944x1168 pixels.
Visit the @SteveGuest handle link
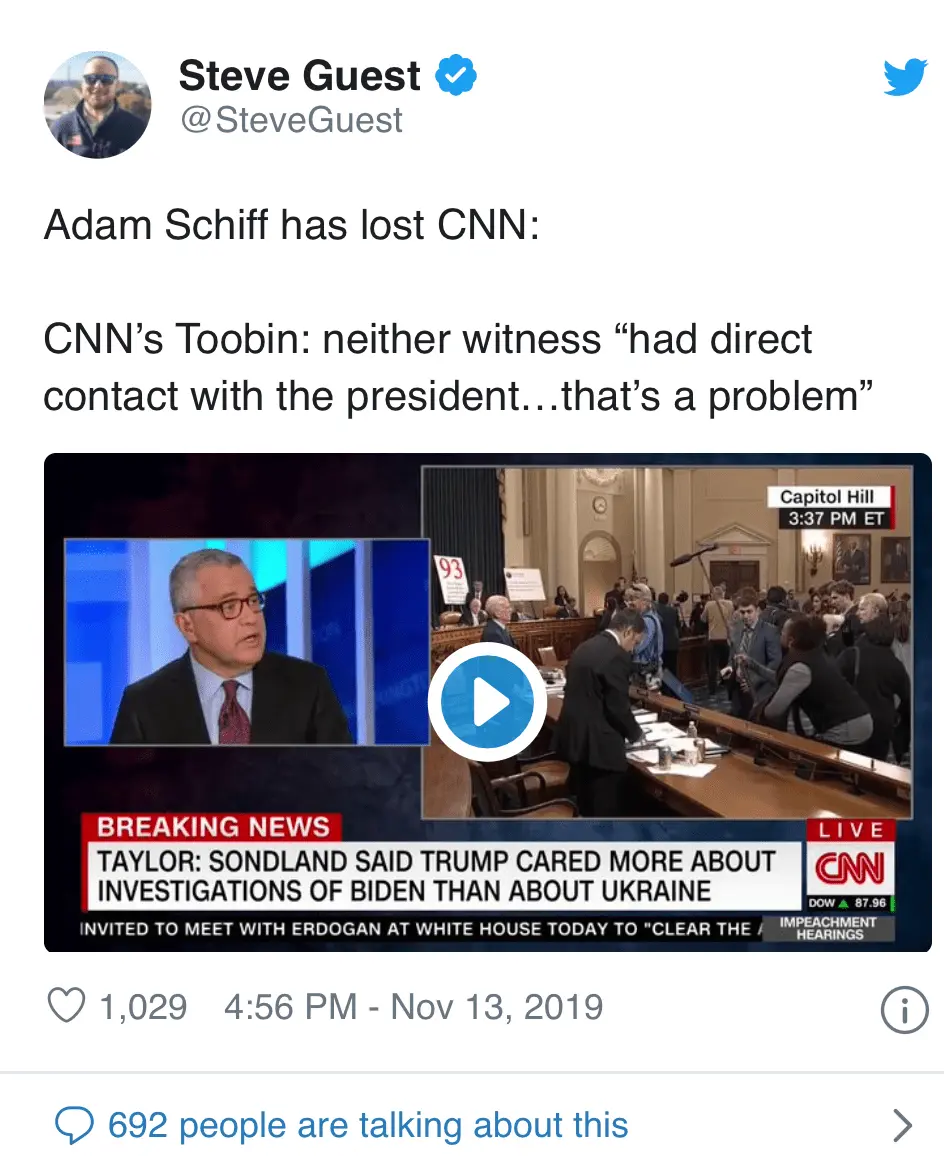[290, 121]
